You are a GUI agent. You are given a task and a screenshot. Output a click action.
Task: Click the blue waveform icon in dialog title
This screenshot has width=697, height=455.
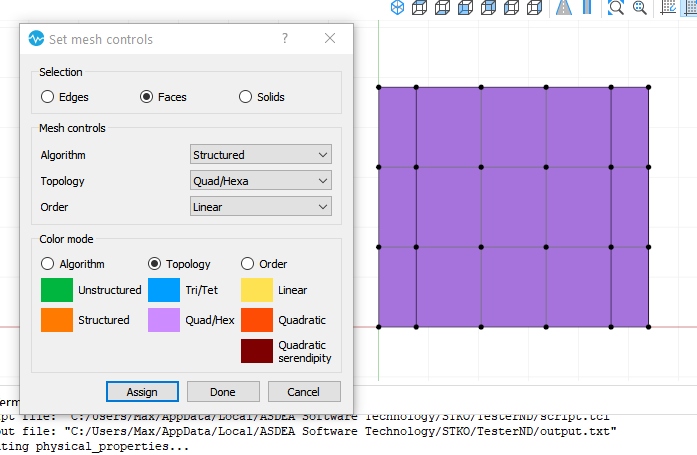pyautogui.click(x=36, y=39)
